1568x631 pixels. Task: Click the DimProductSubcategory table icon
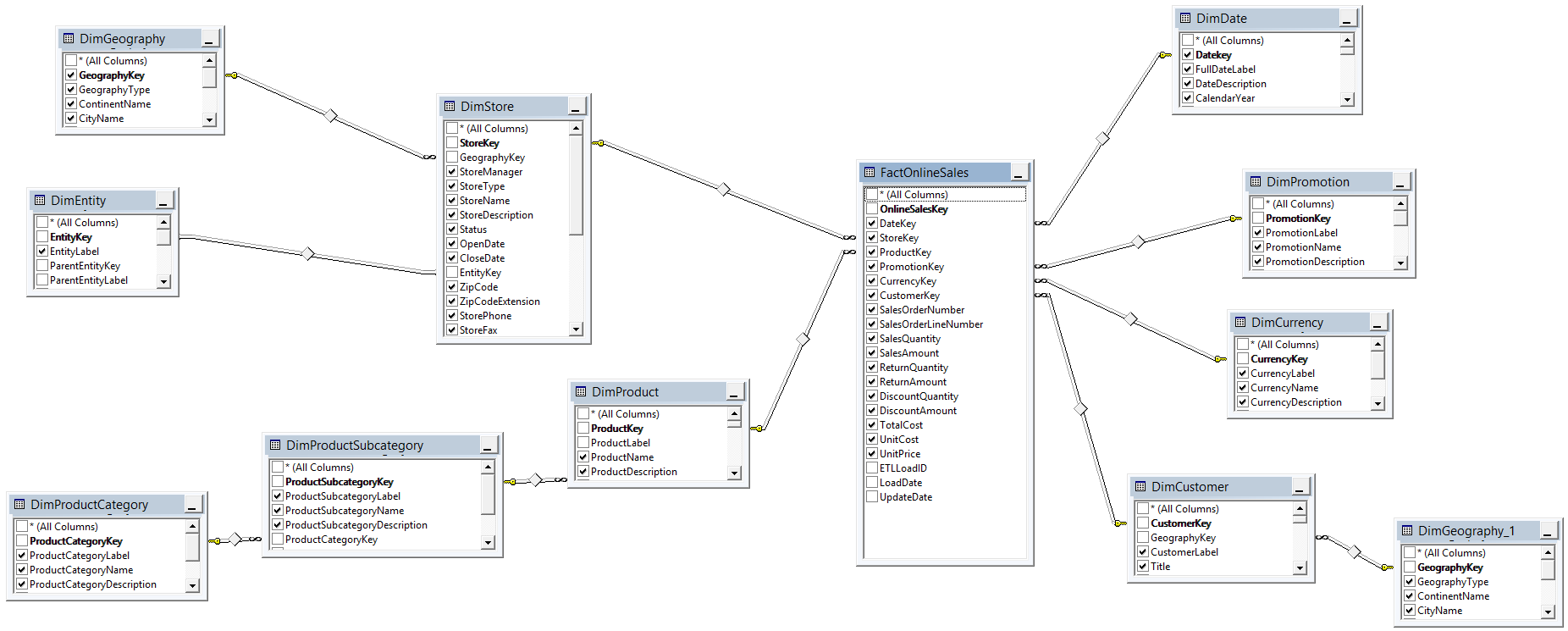275,445
